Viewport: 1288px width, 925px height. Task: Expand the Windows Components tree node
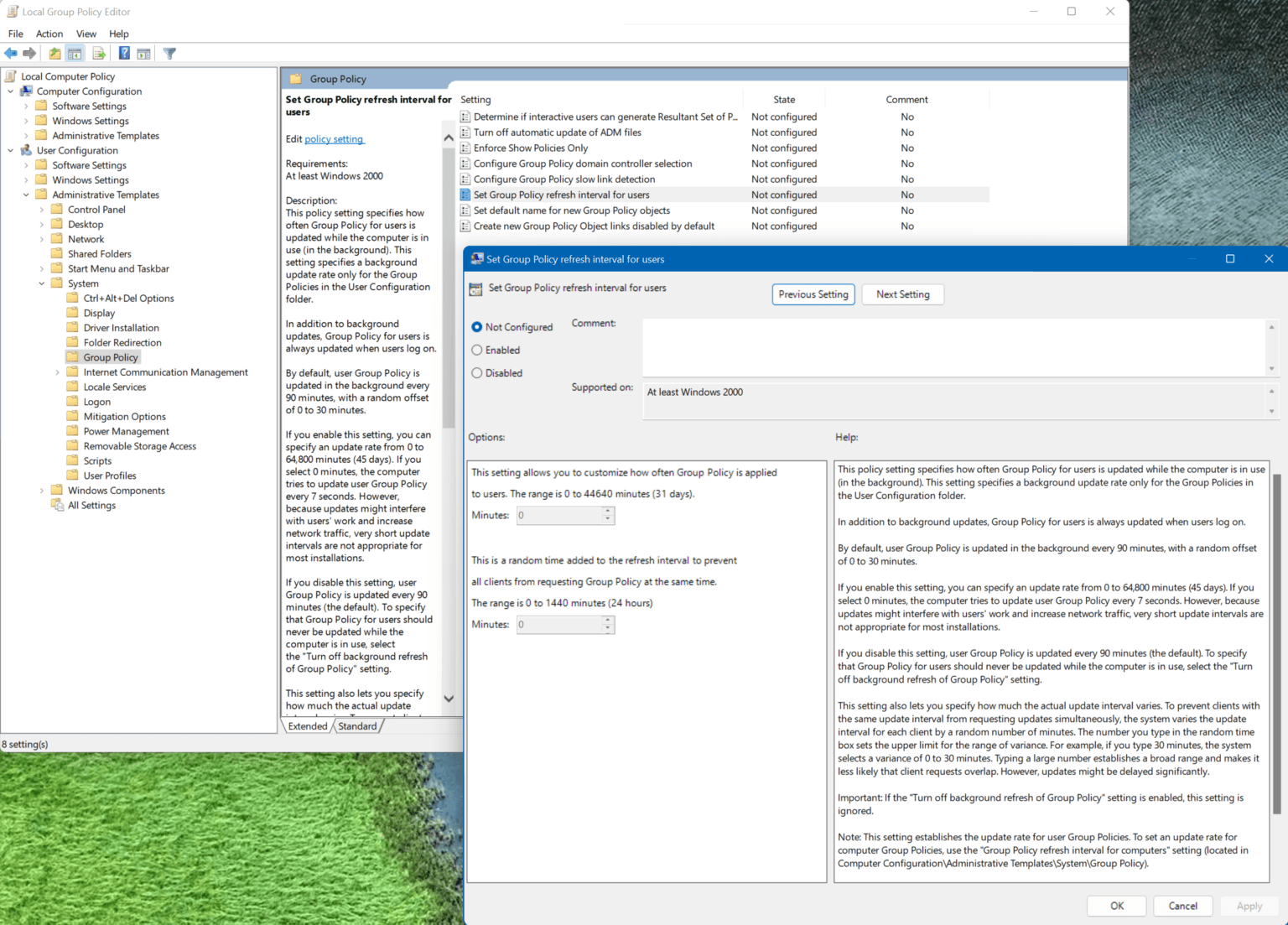pyautogui.click(x=41, y=490)
